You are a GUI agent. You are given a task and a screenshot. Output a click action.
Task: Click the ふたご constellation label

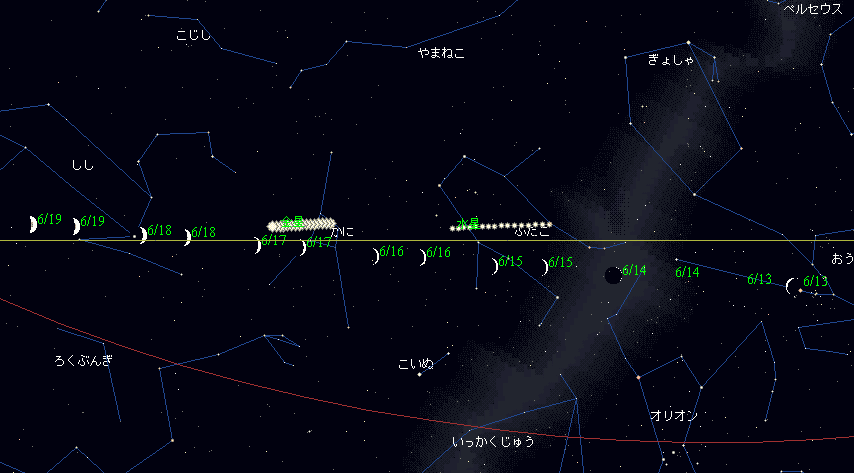point(532,233)
